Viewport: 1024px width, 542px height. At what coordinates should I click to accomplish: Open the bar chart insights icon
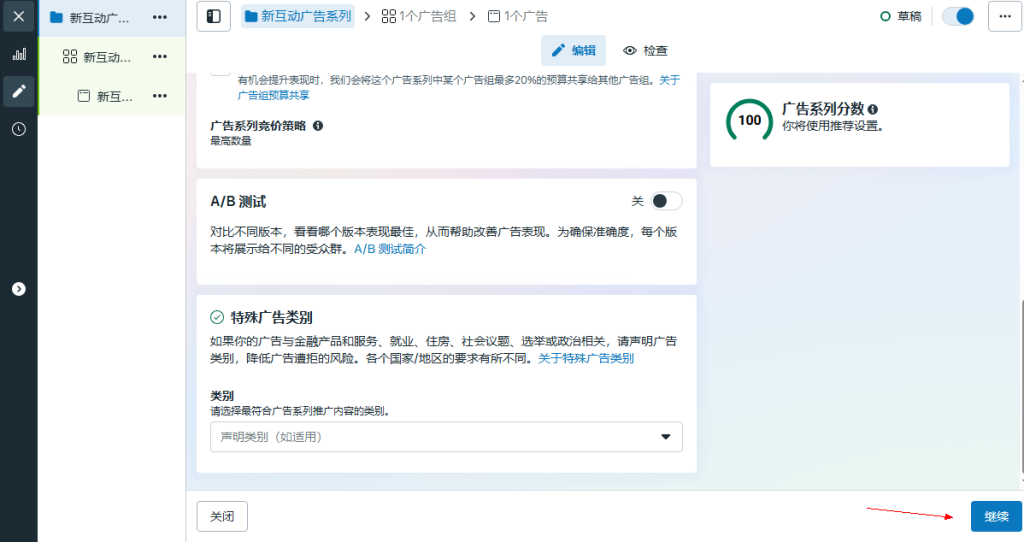click(18, 54)
